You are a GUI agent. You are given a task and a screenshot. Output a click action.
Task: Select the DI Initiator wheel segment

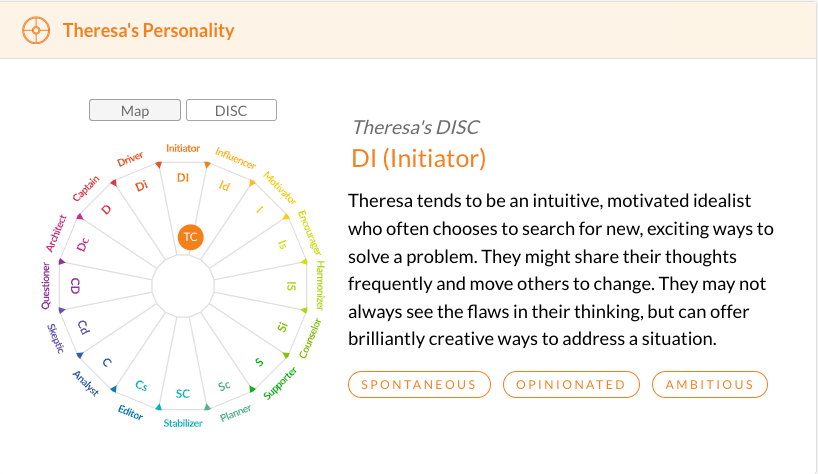[183, 178]
